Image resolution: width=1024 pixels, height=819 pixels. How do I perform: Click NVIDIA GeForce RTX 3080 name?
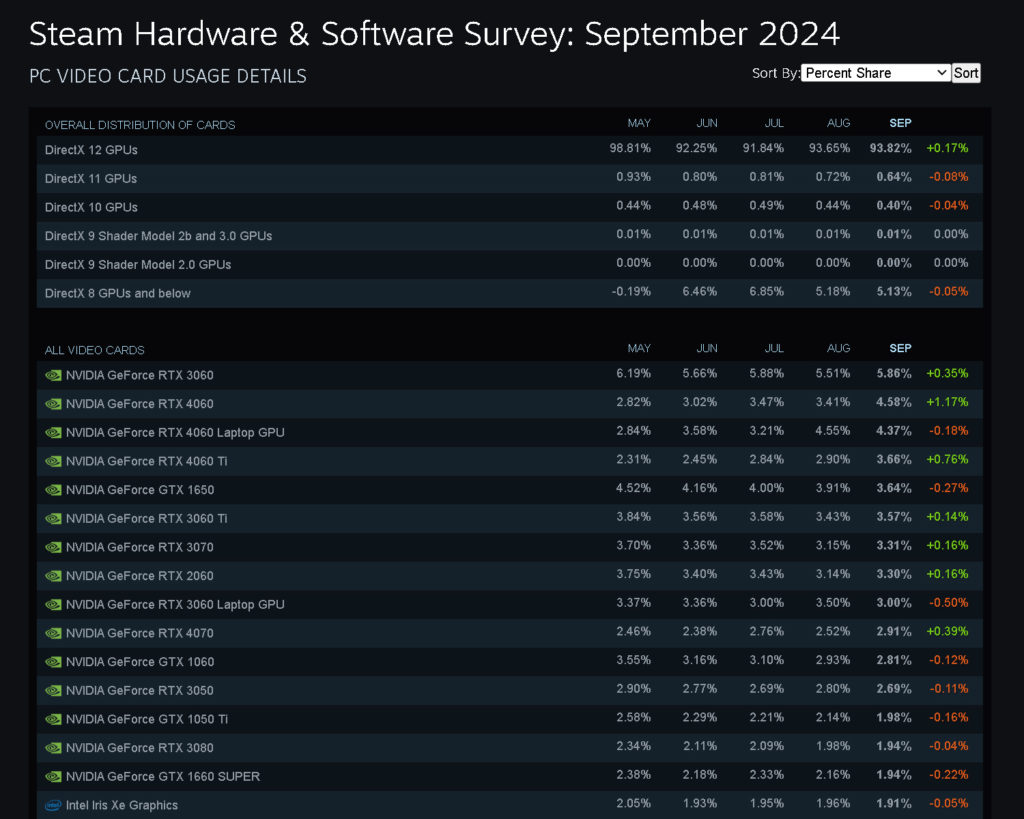coord(140,749)
